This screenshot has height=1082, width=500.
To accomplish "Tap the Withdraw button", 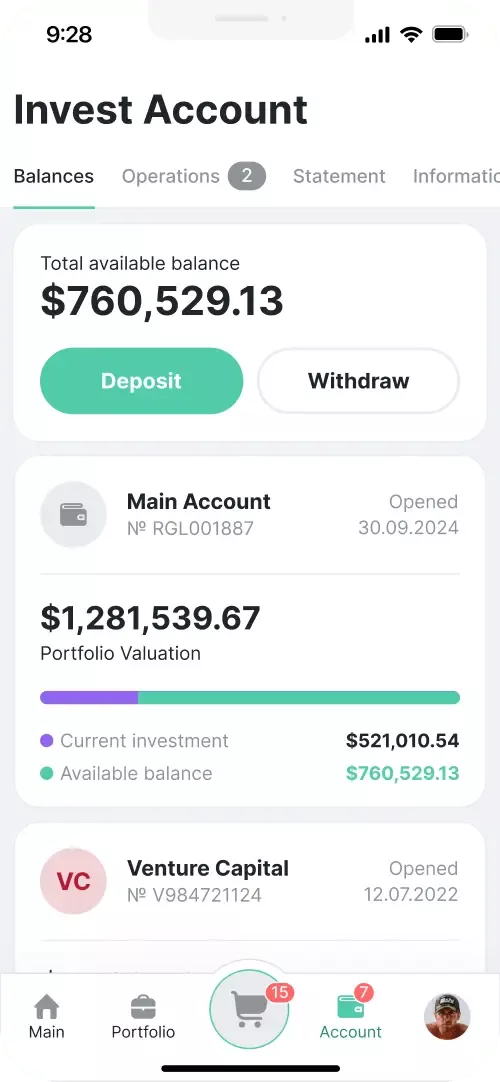I will click(x=359, y=381).
